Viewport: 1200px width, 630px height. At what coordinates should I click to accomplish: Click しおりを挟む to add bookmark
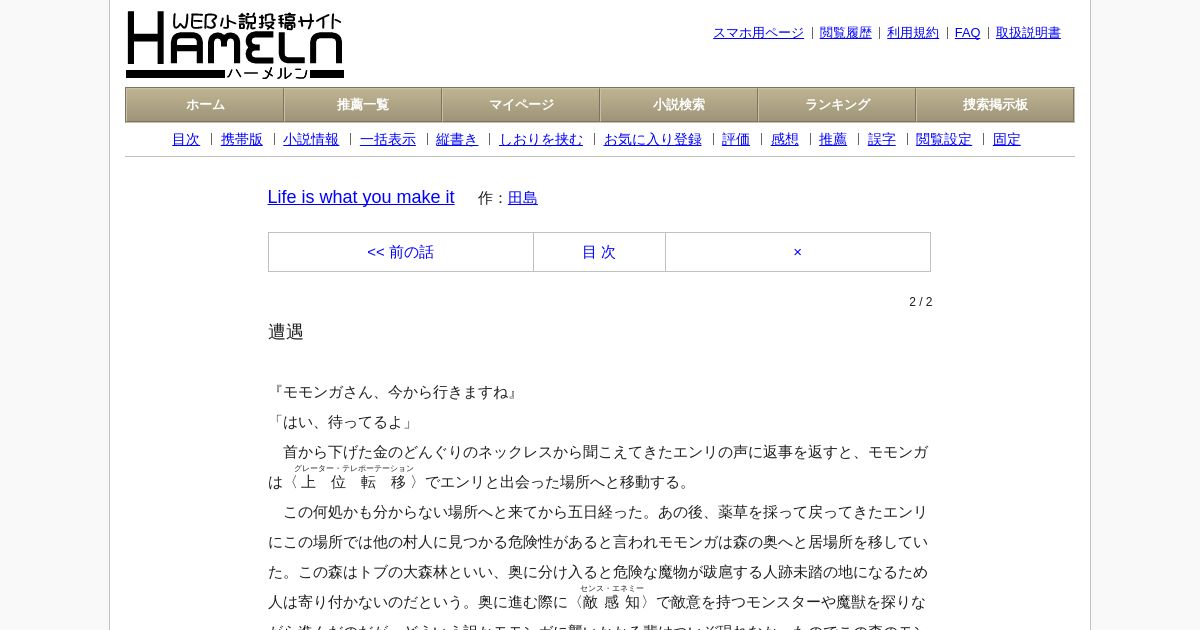click(541, 139)
